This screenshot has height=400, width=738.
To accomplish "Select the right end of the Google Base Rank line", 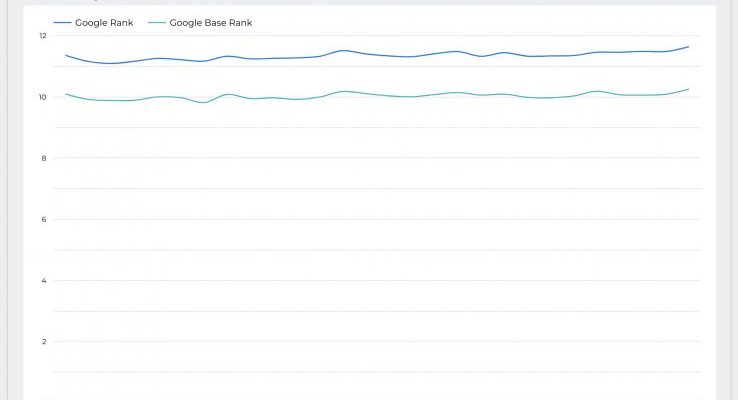I will point(688,89).
